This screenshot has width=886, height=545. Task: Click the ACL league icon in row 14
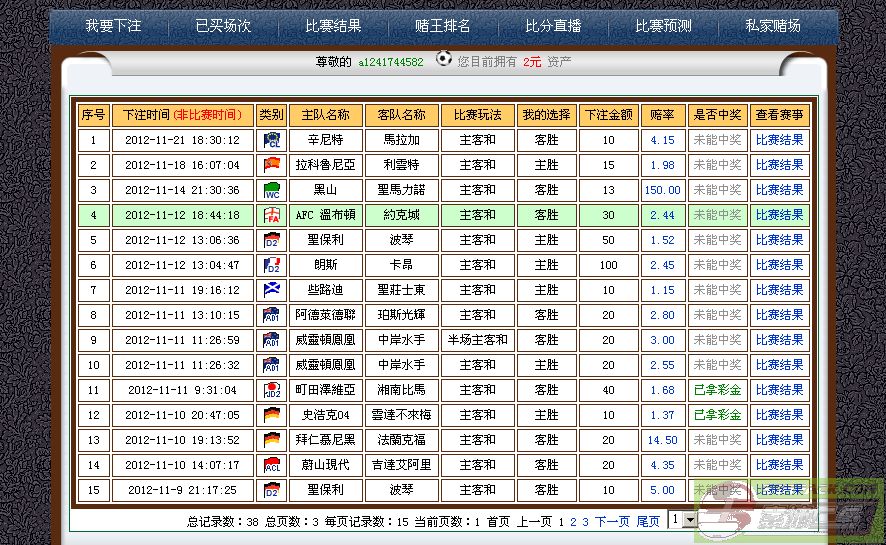pos(271,465)
